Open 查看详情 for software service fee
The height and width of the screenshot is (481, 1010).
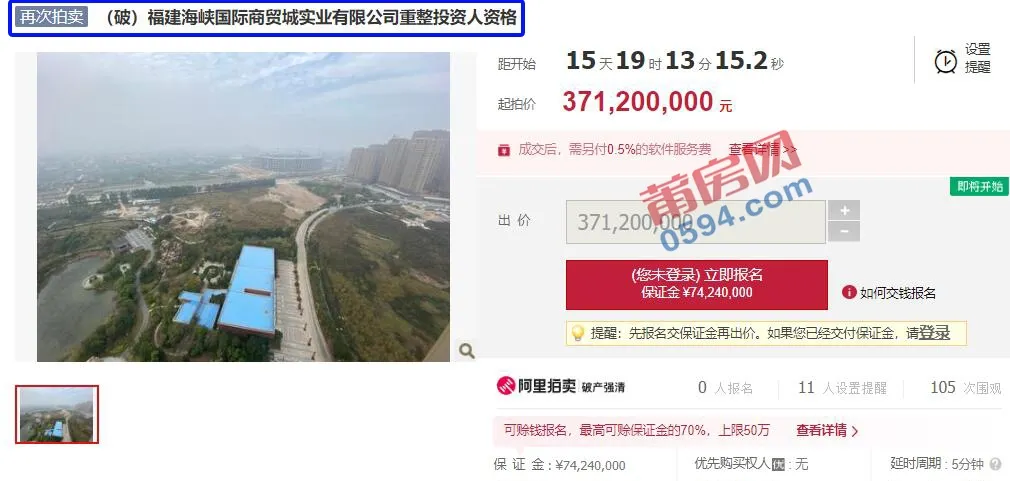(x=763, y=150)
